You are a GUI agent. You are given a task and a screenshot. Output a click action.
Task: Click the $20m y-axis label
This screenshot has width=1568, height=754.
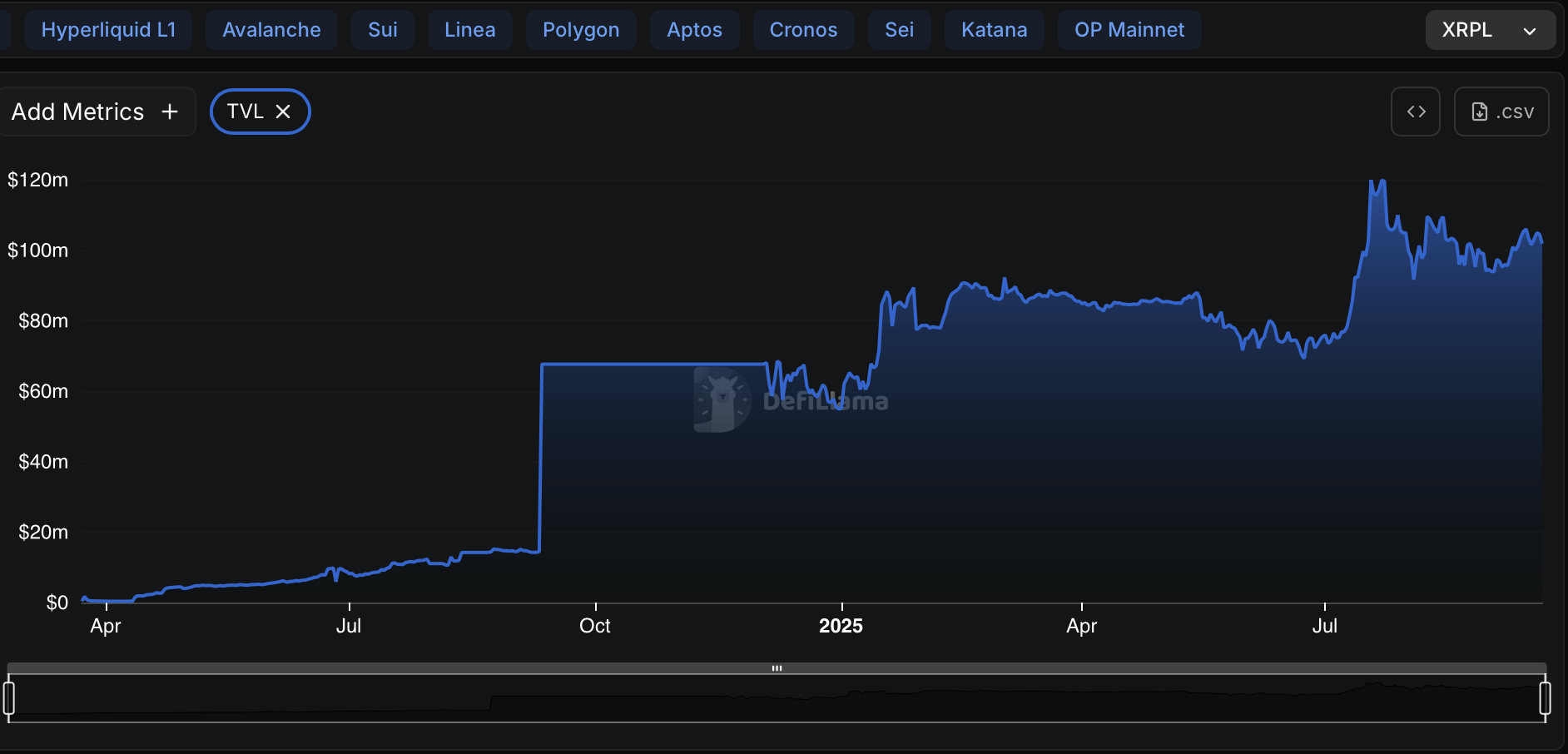point(43,533)
